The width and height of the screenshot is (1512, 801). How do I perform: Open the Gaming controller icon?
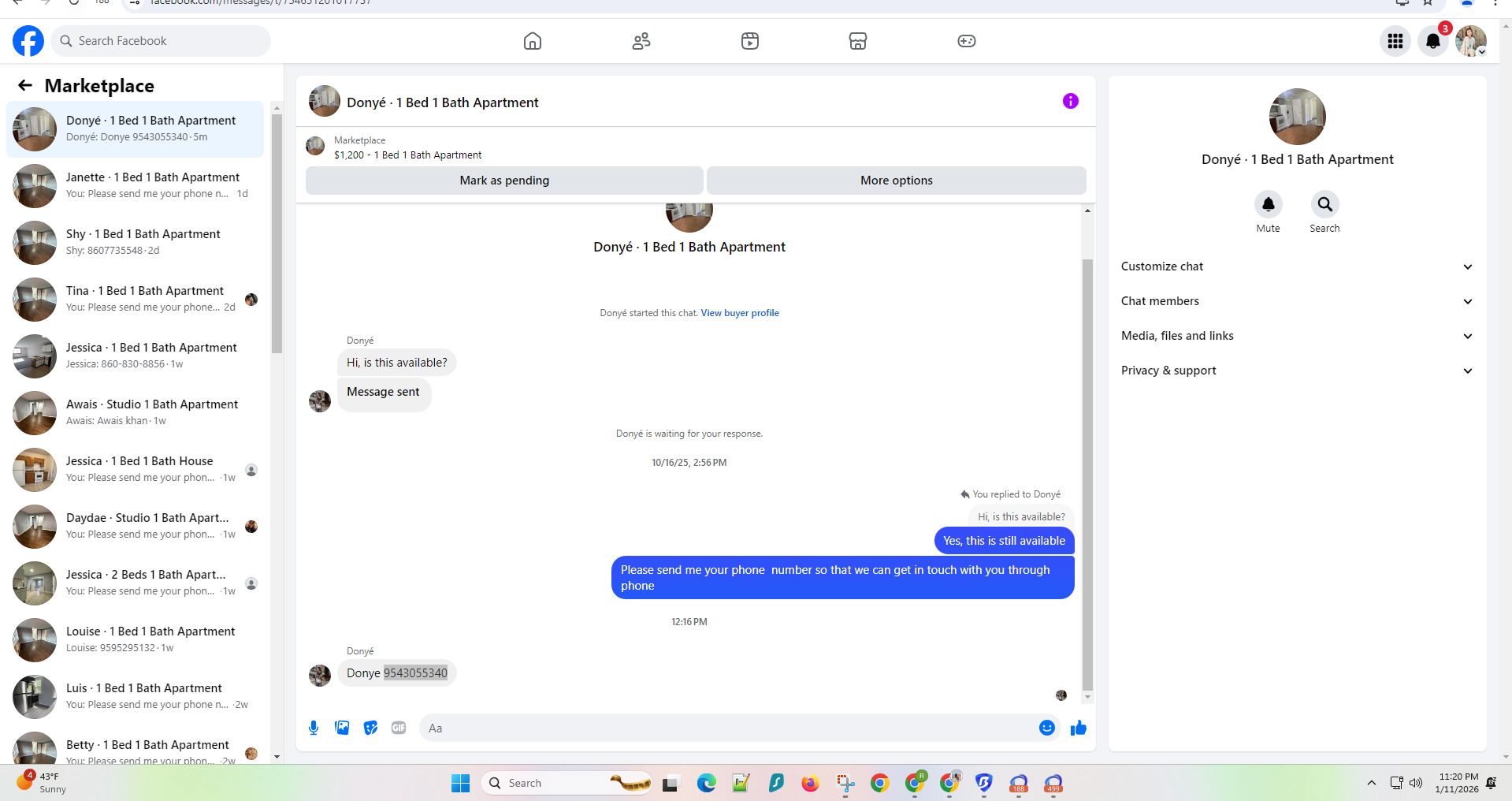coord(967,41)
